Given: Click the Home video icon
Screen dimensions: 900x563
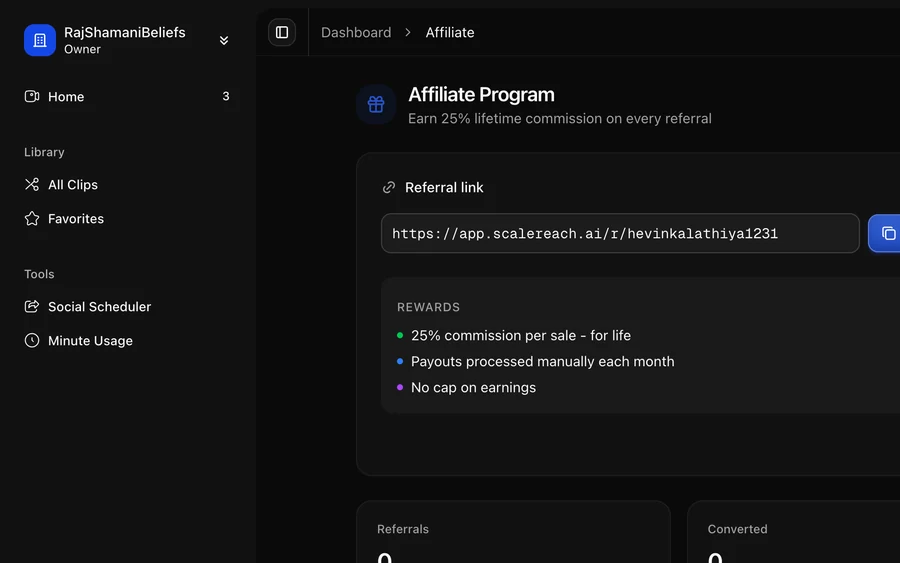Looking at the screenshot, I should (32, 96).
